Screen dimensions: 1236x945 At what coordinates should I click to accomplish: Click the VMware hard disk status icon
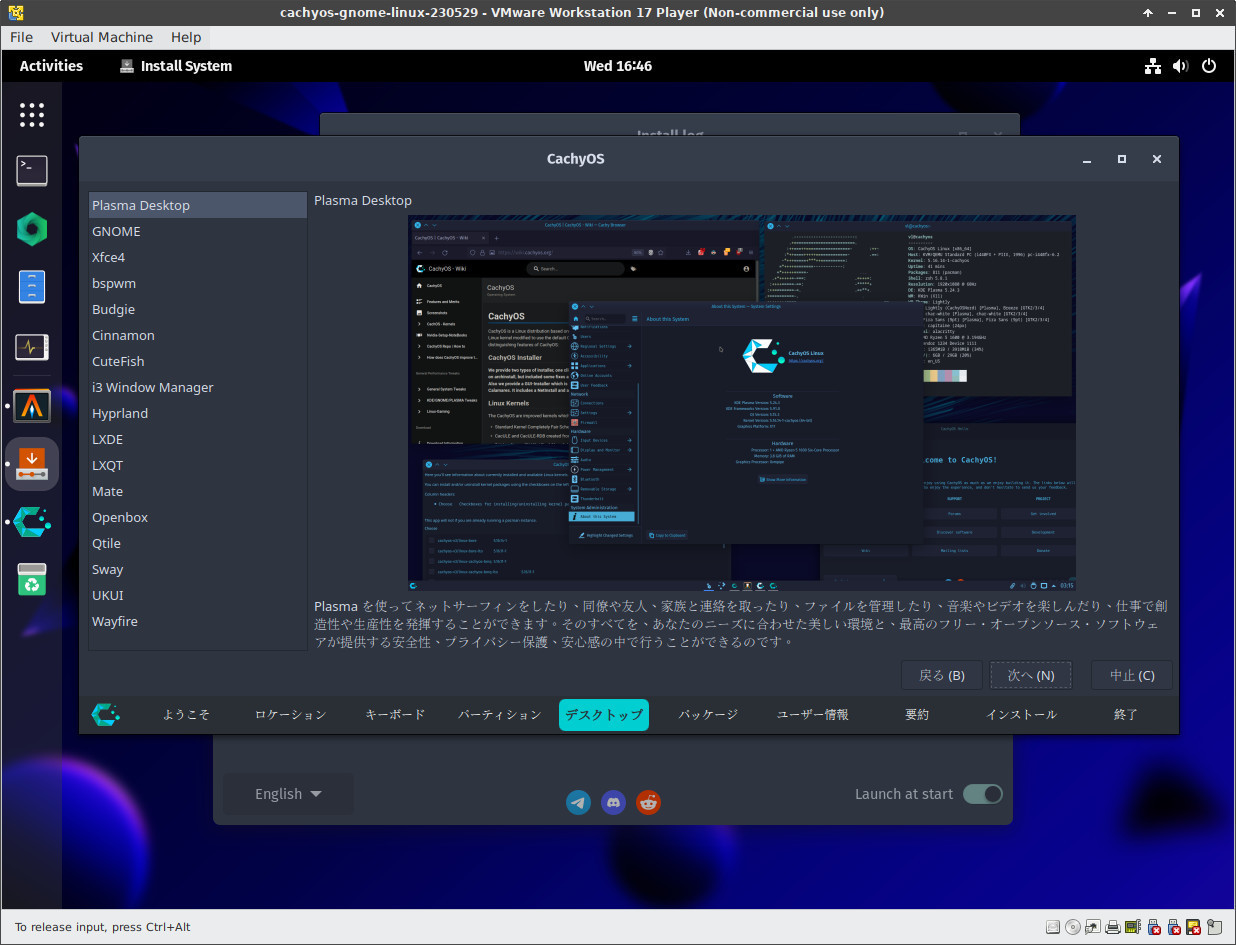coord(1051,927)
